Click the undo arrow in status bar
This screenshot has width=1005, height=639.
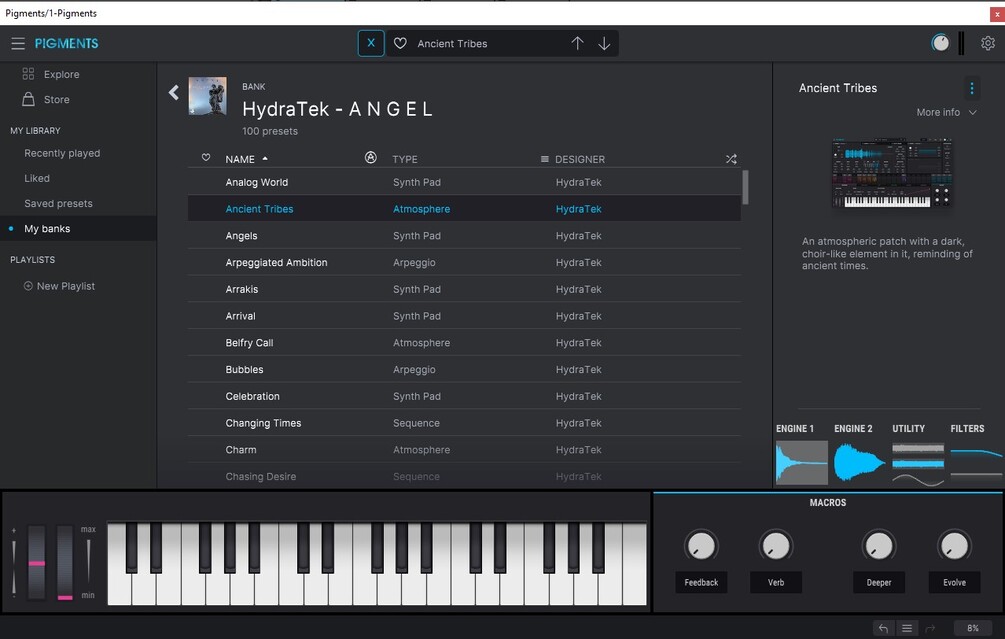coord(883,628)
